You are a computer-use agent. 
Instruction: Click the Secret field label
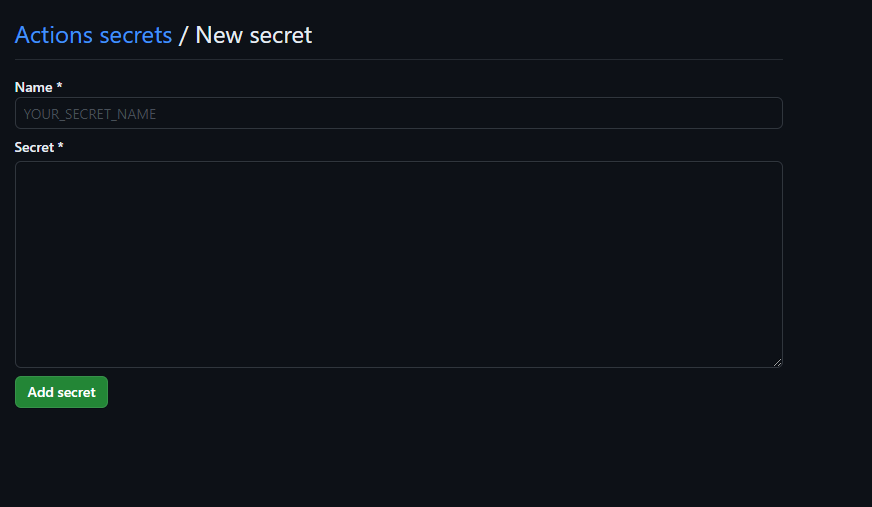[x=34, y=147]
